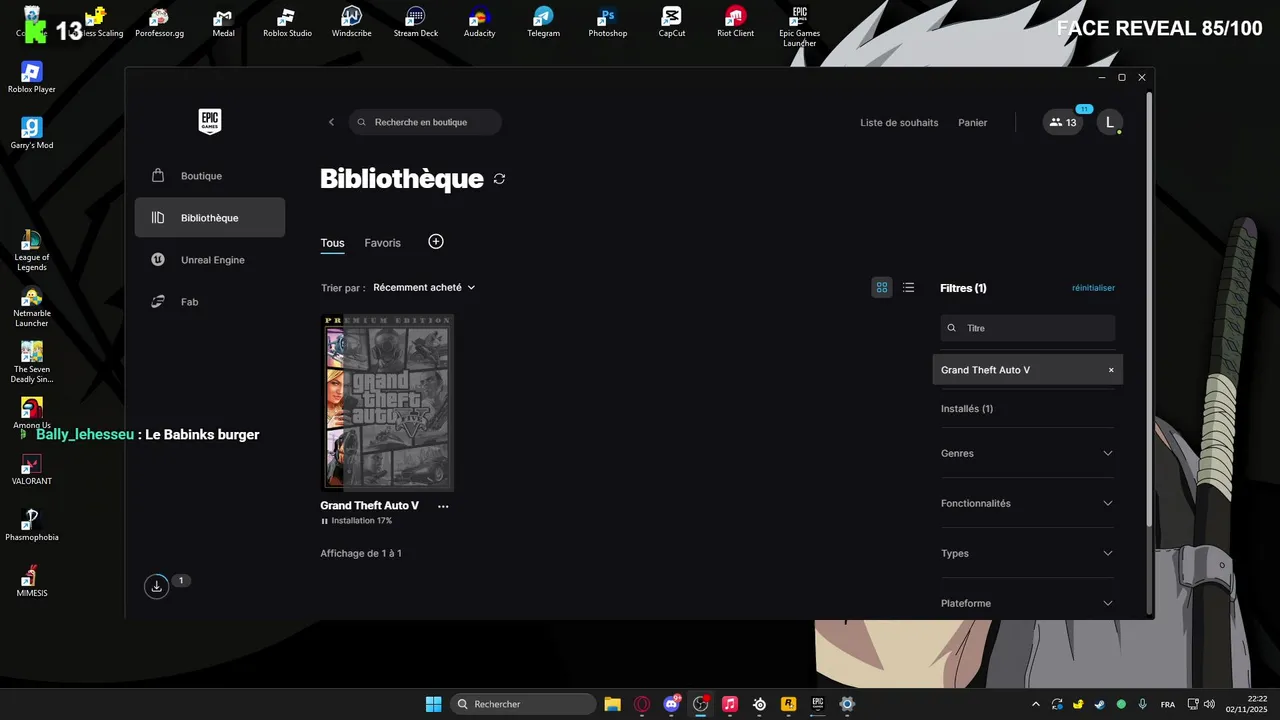Select the Epic Games Launcher desktop icon

click(x=799, y=26)
